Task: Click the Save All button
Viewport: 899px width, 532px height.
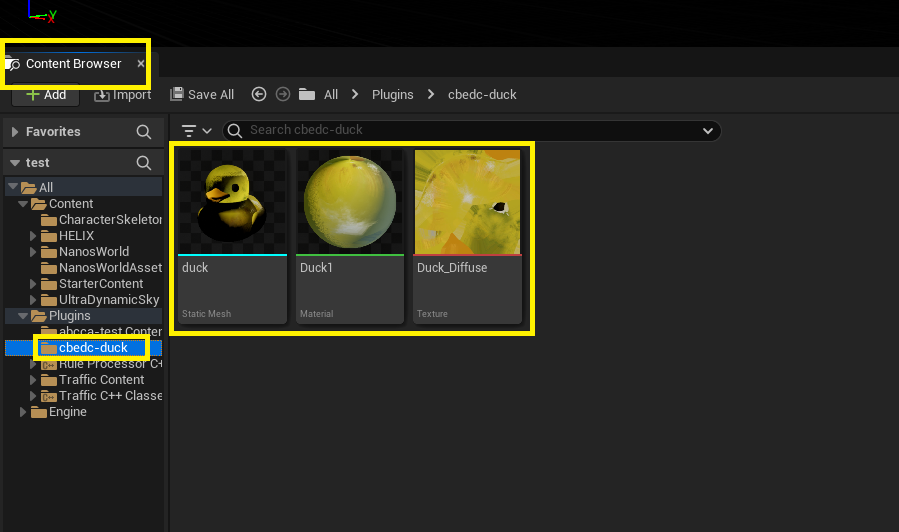Action: pos(202,94)
